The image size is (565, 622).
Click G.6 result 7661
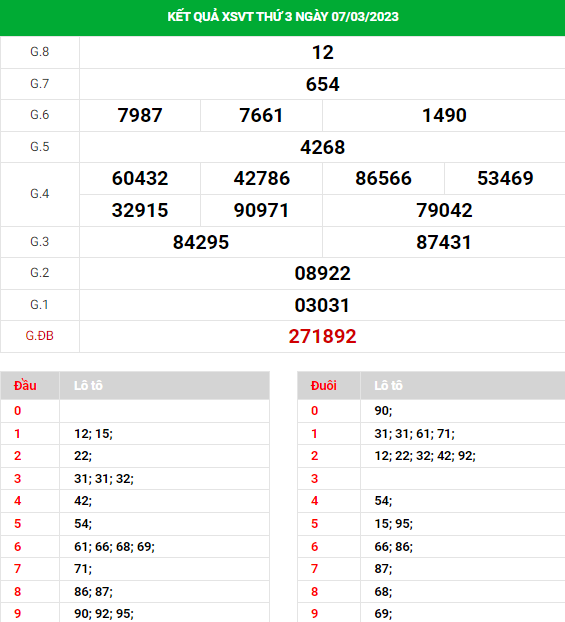[x=261, y=115]
